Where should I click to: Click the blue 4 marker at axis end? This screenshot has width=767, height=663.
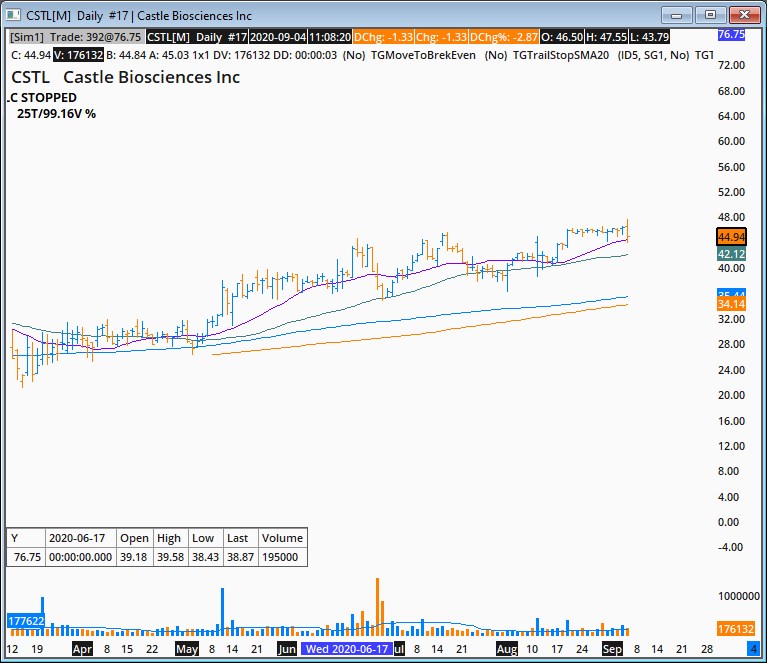point(753,649)
